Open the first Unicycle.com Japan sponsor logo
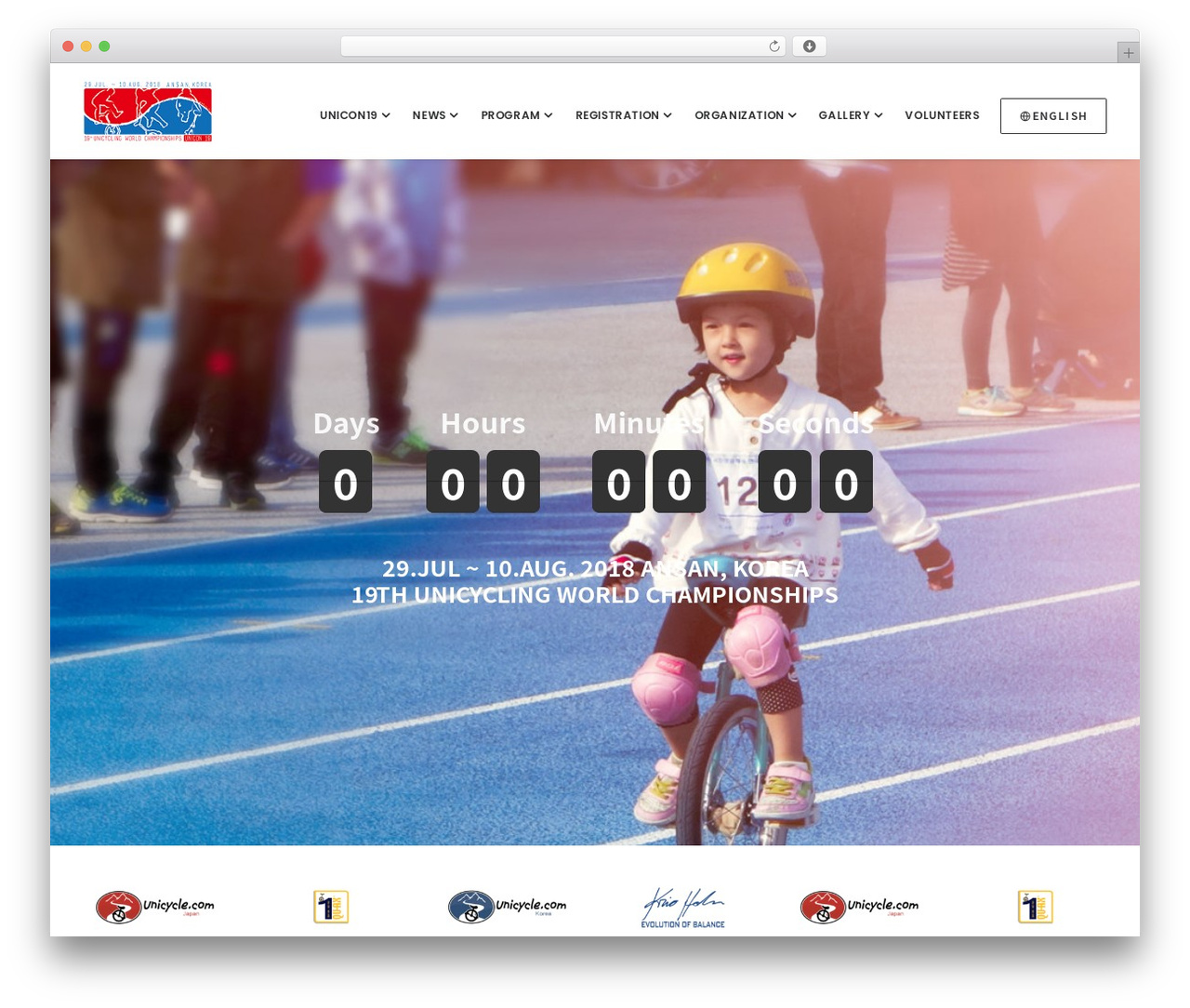The width and height of the screenshot is (1190, 1008). tap(154, 907)
